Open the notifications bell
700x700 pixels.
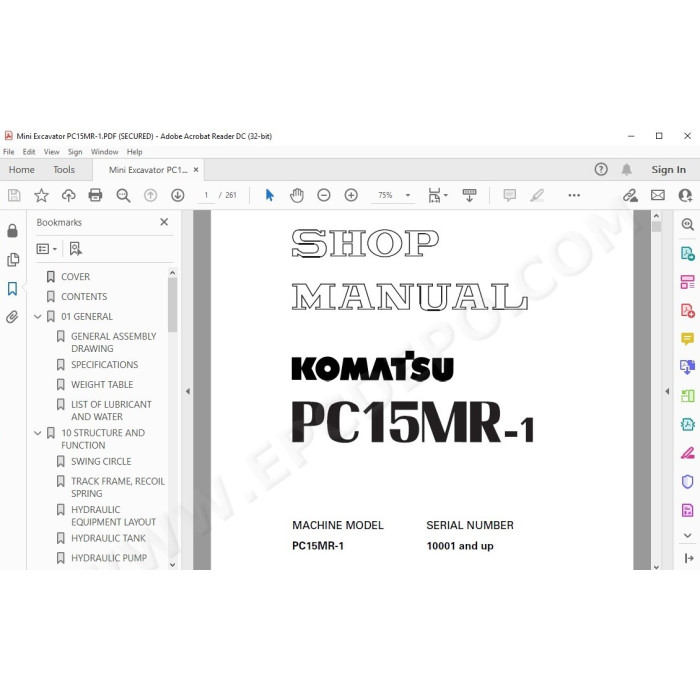tap(627, 170)
